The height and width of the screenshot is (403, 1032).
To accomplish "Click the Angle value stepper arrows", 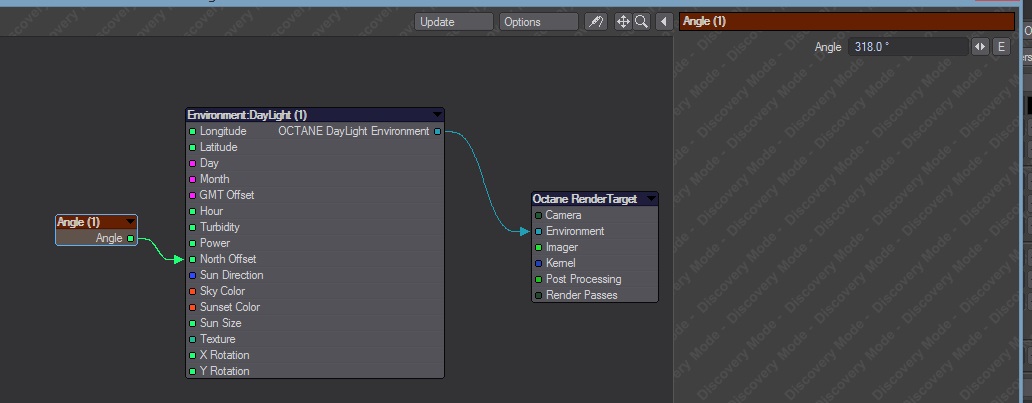I will (981, 47).
